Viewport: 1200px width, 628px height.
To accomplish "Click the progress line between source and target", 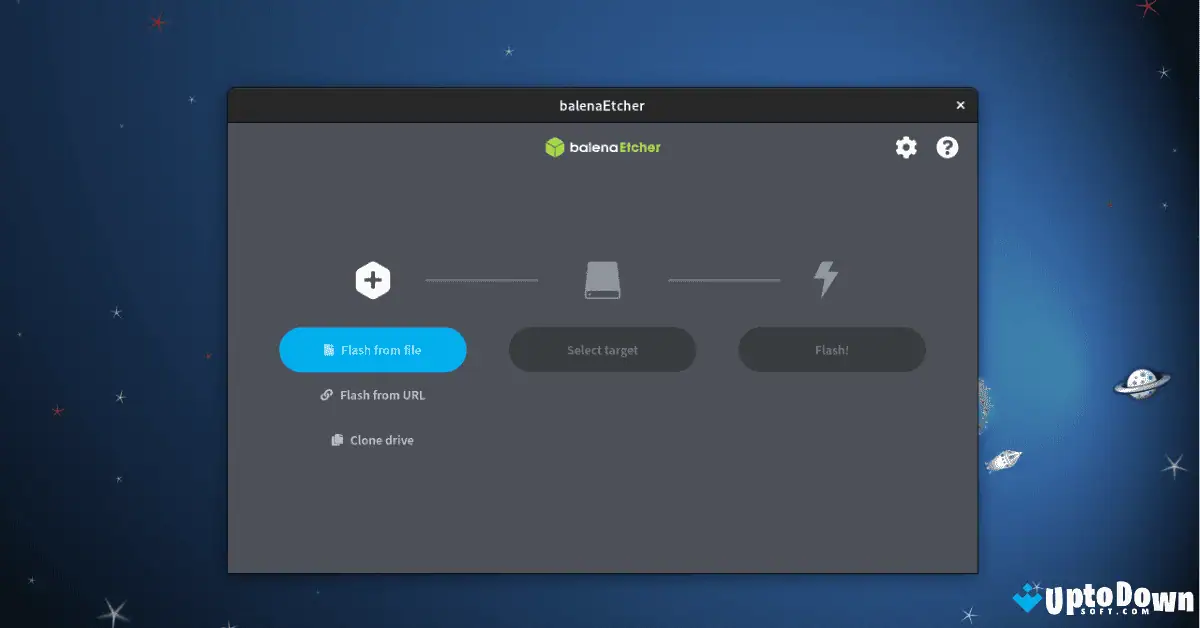I will click(x=482, y=280).
